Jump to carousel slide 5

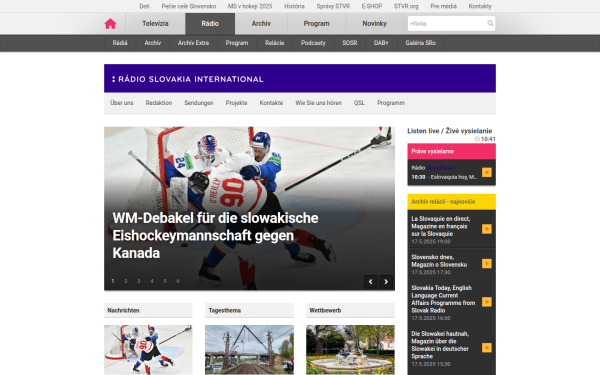[165, 281]
